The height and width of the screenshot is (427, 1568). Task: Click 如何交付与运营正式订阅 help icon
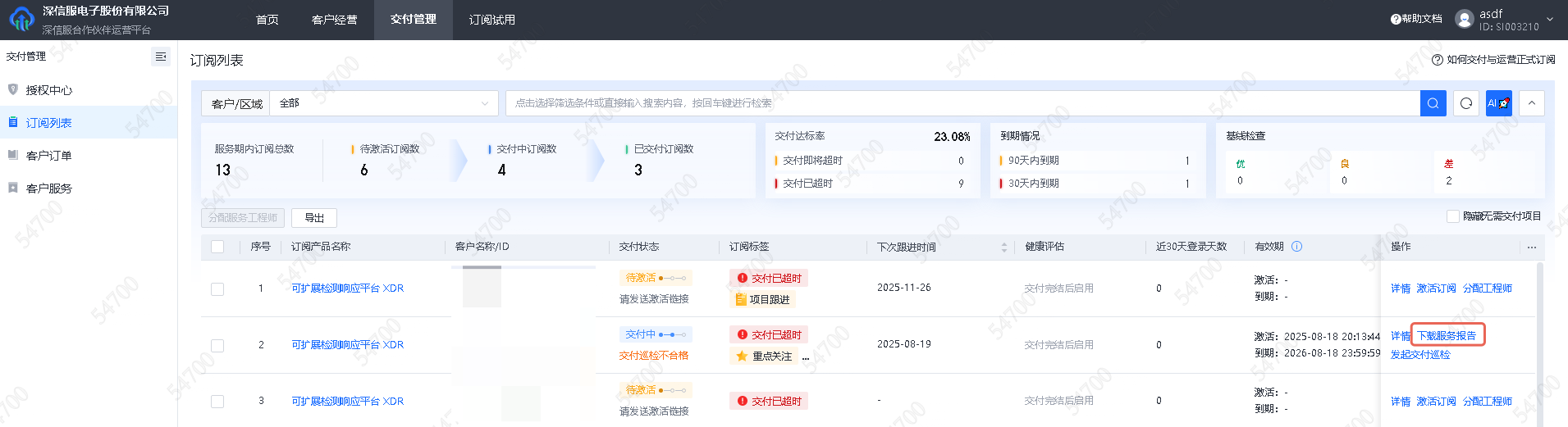[1438, 60]
